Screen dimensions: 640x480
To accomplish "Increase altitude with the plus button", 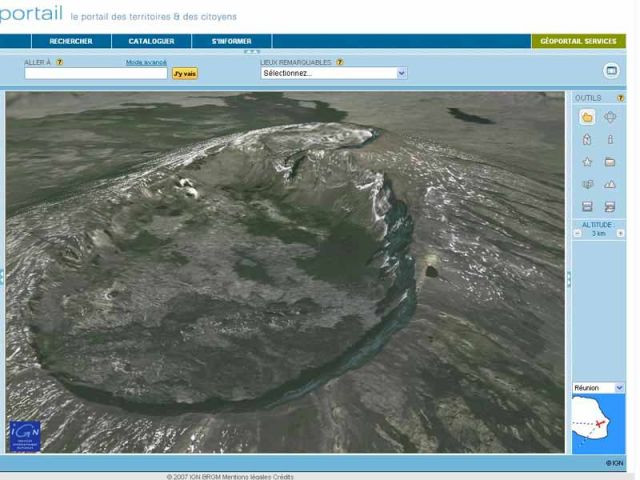I will pyautogui.click(x=620, y=233).
